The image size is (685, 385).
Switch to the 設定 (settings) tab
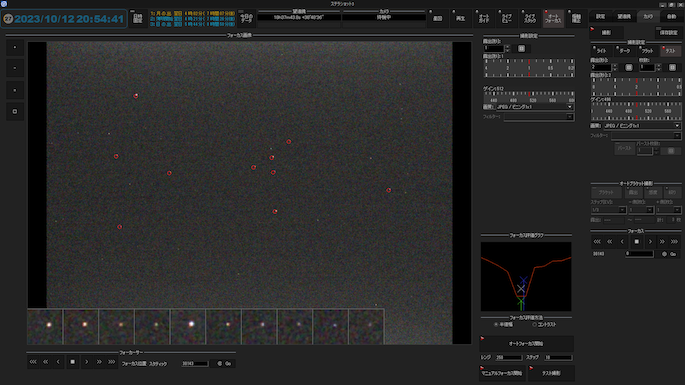click(x=601, y=17)
